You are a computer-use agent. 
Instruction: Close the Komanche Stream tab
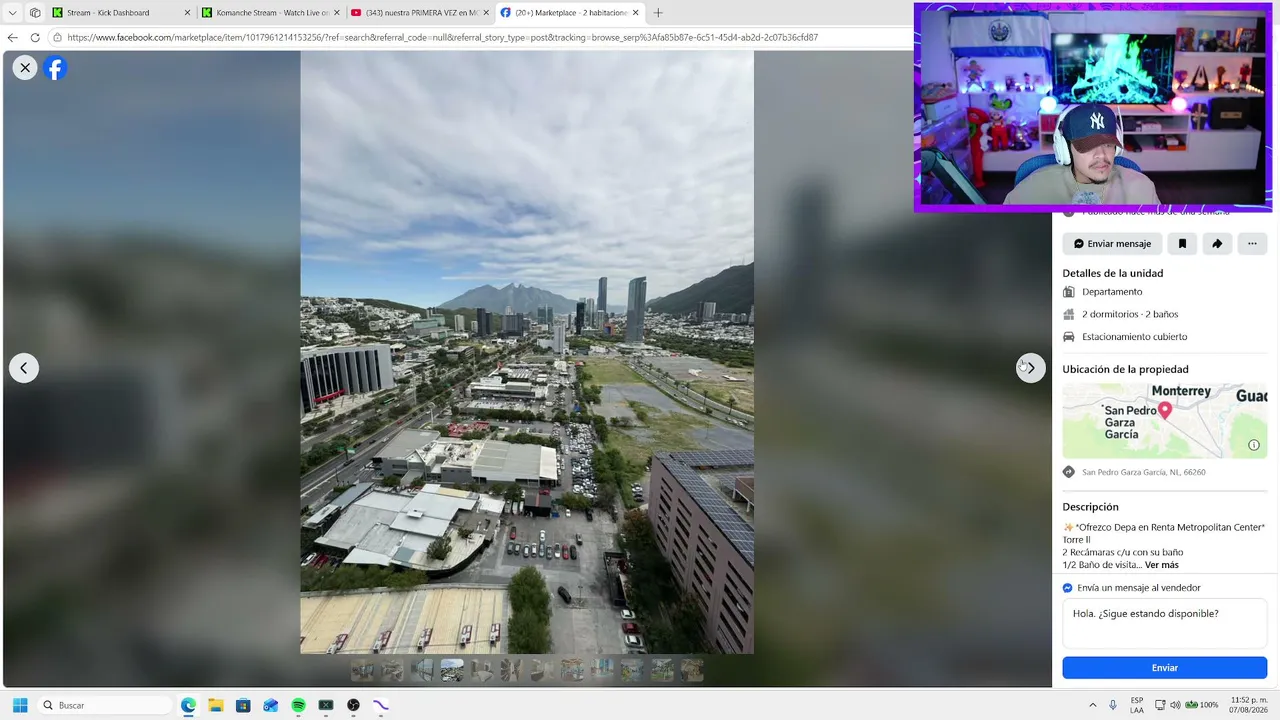pyautogui.click(x=336, y=13)
